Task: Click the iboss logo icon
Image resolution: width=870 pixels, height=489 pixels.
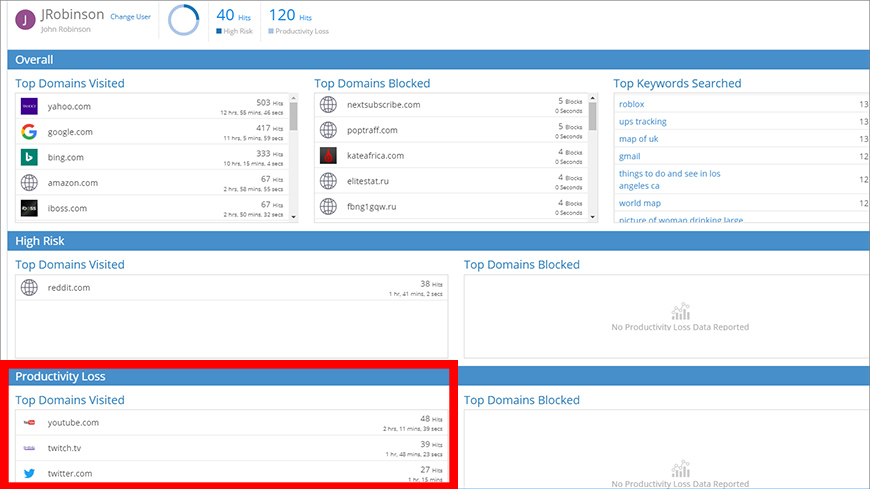Action: tap(29, 208)
